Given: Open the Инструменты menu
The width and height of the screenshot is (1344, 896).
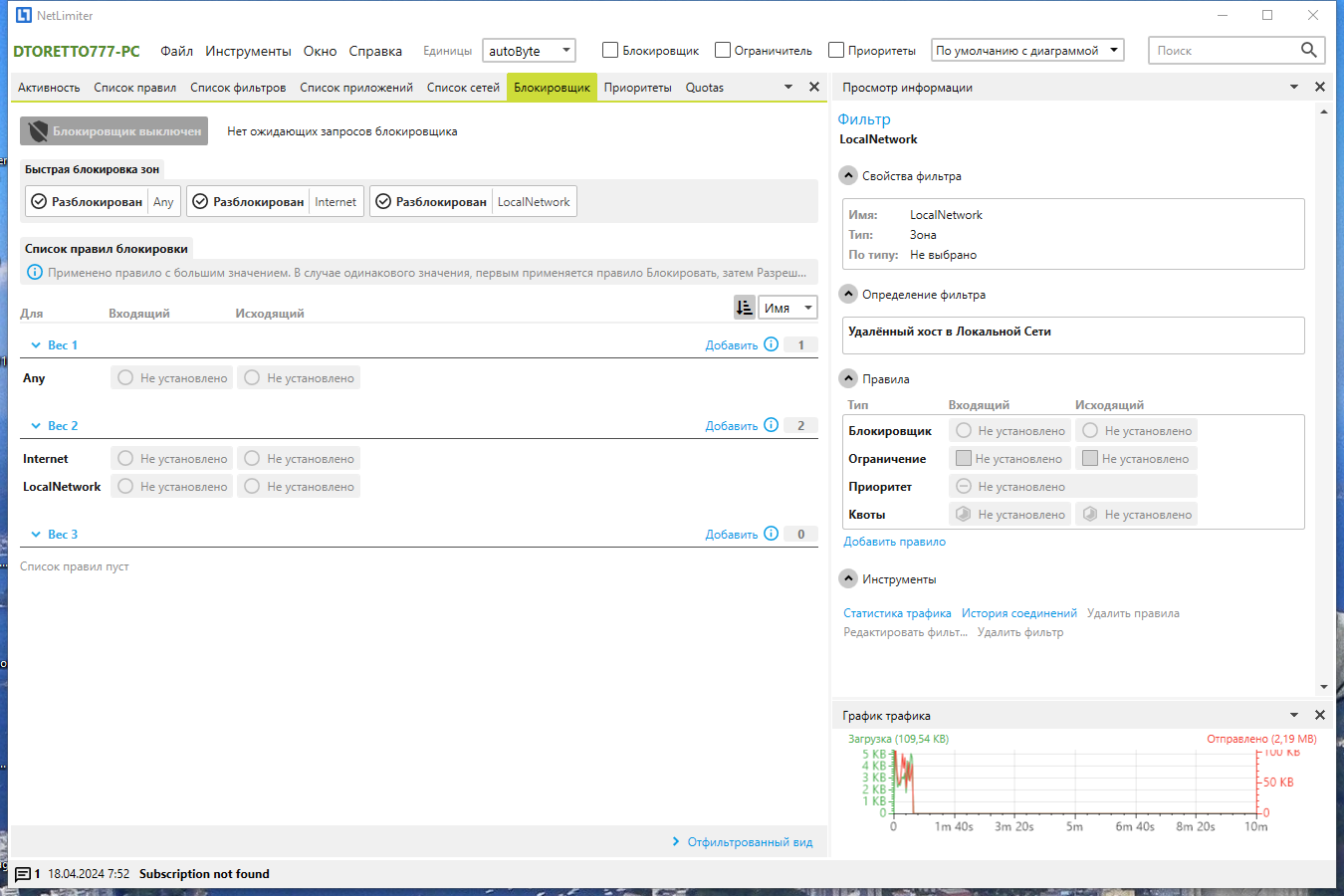Looking at the screenshot, I should click(x=248, y=51).
